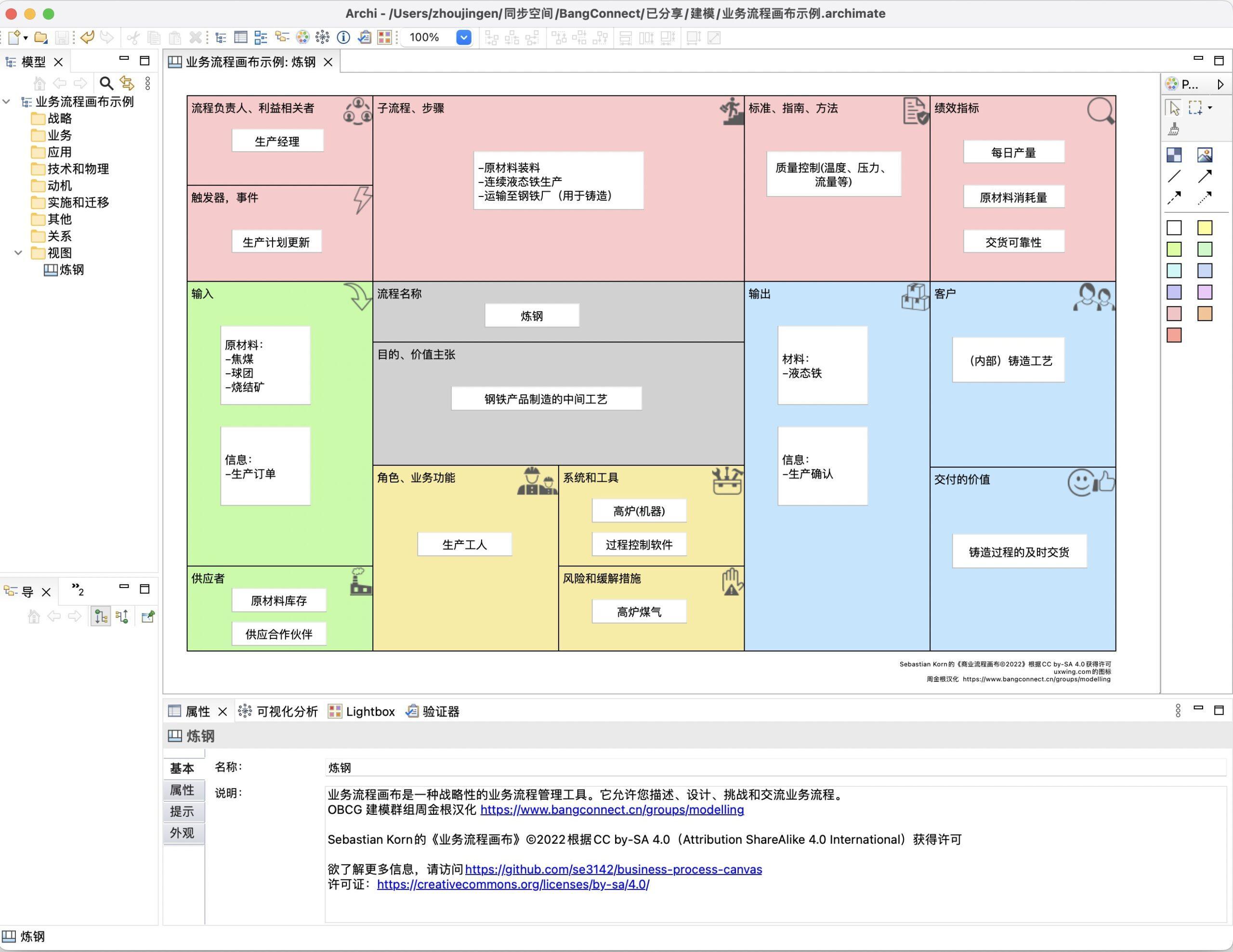Click the search icon in model tree
The height and width of the screenshot is (952, 1233).
point(106,83)
